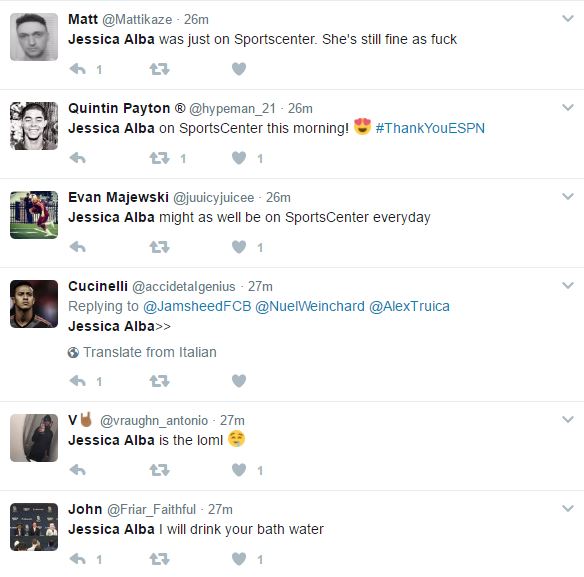Open the #ThankYouESPN hashtag

tap(430, 128)
